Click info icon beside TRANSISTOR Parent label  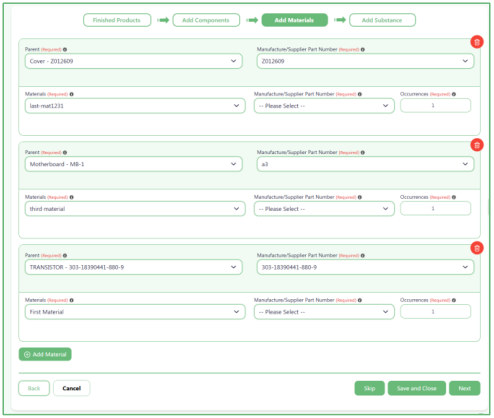[x=65, y=255]
